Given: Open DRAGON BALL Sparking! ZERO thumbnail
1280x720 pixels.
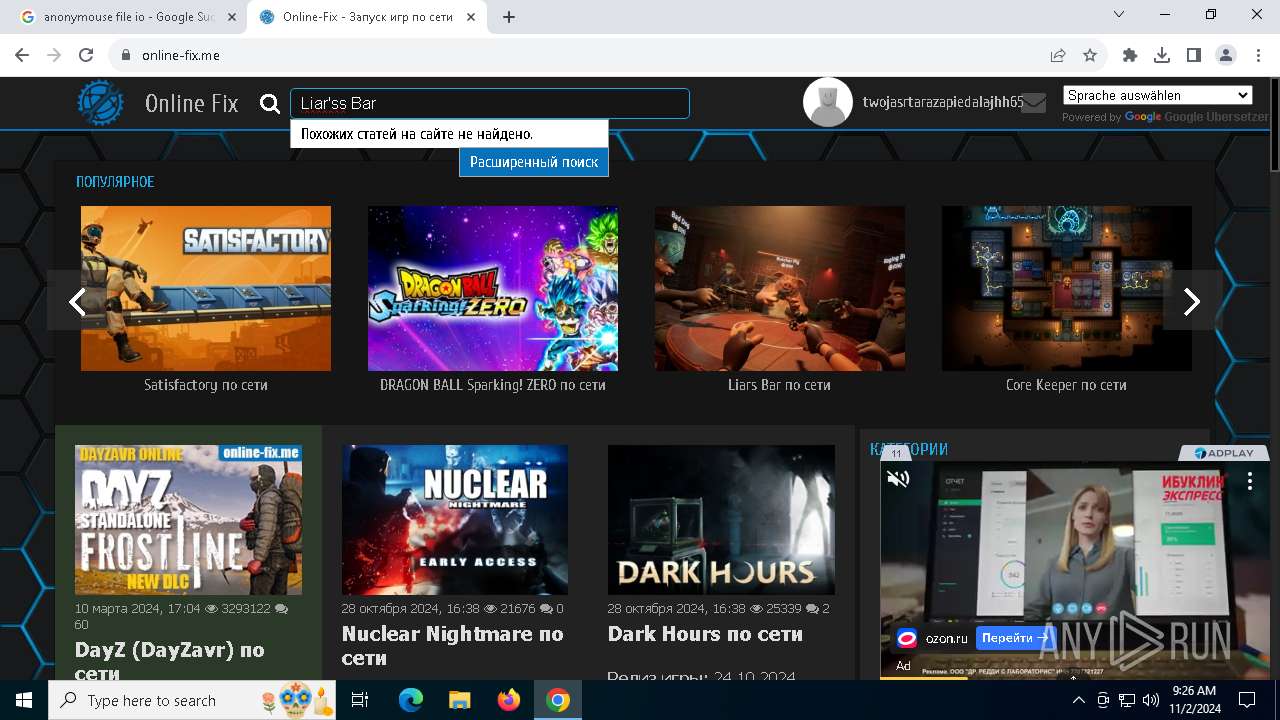Looking at the screenshot, I should pyautogui.click(x=493, y=289).
